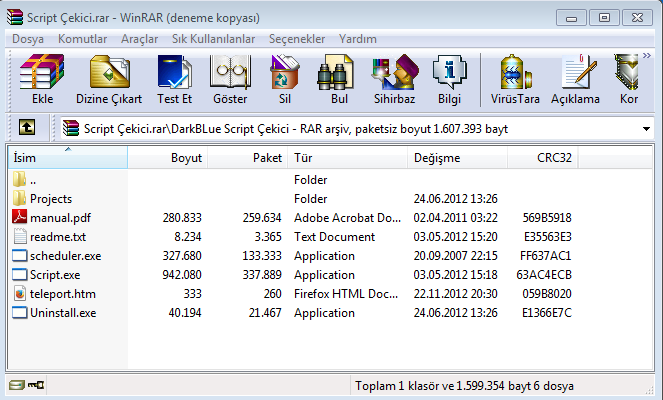This screenshot has height=400, width=663.
Task: Click the archive icon in address bar
Action: [x=71, y=128]
